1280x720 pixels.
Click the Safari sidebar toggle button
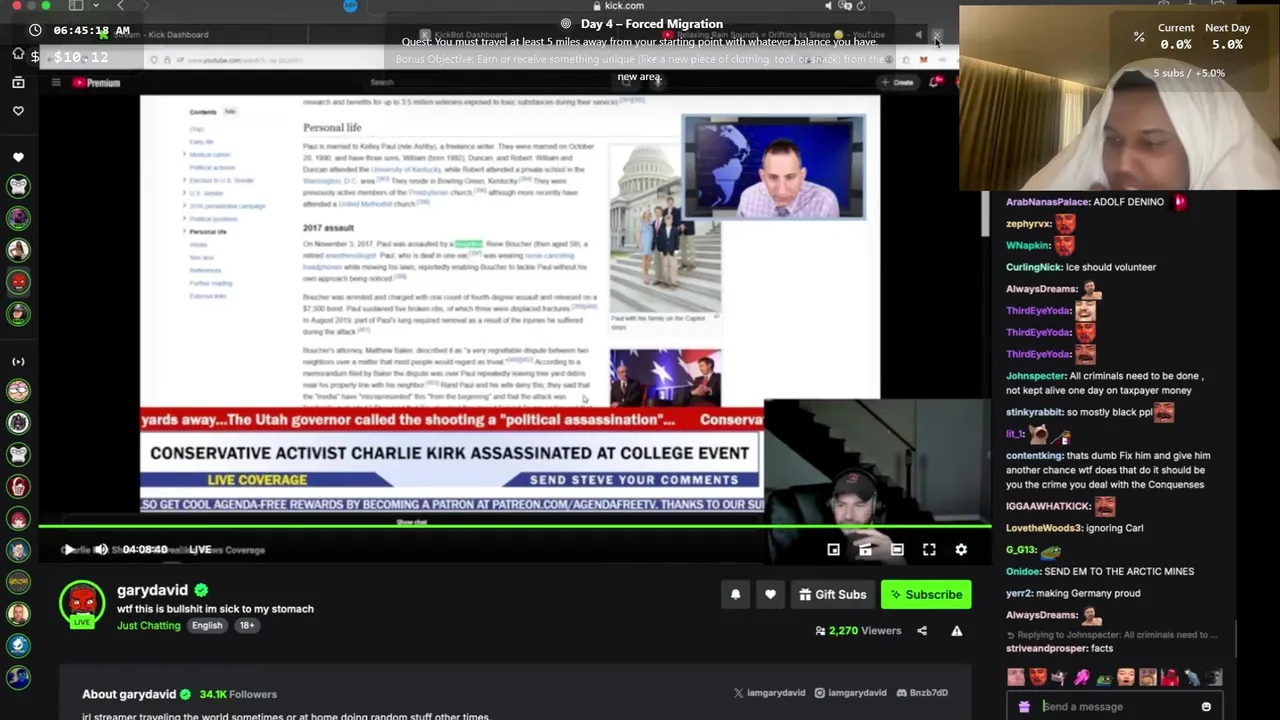[76, 6]
